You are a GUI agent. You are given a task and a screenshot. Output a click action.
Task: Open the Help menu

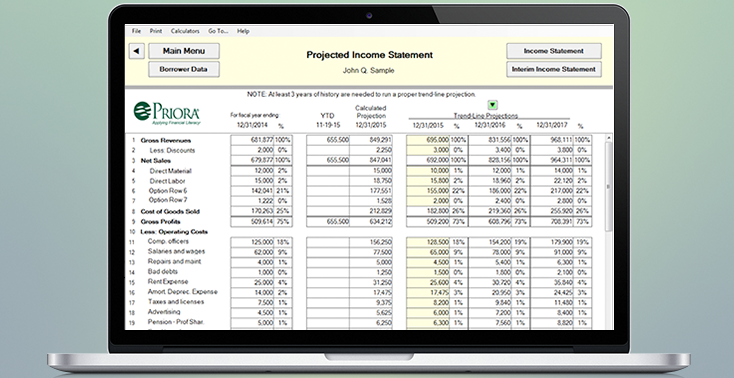point(243,31)
